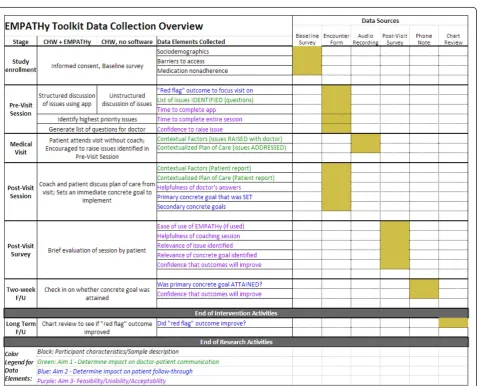Click Black: Participant characteristics legend entry

click(x=108, y=352)
